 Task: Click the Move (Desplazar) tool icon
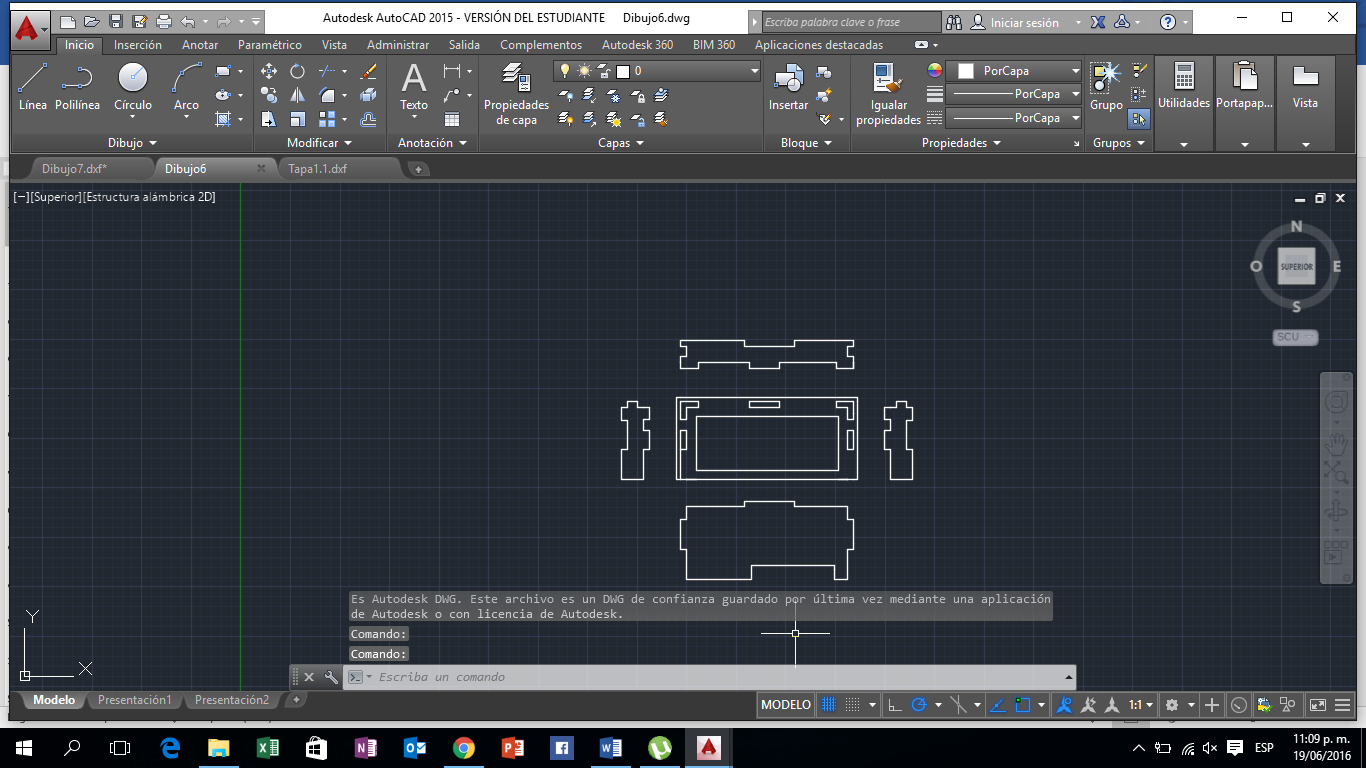coord(268,71)
